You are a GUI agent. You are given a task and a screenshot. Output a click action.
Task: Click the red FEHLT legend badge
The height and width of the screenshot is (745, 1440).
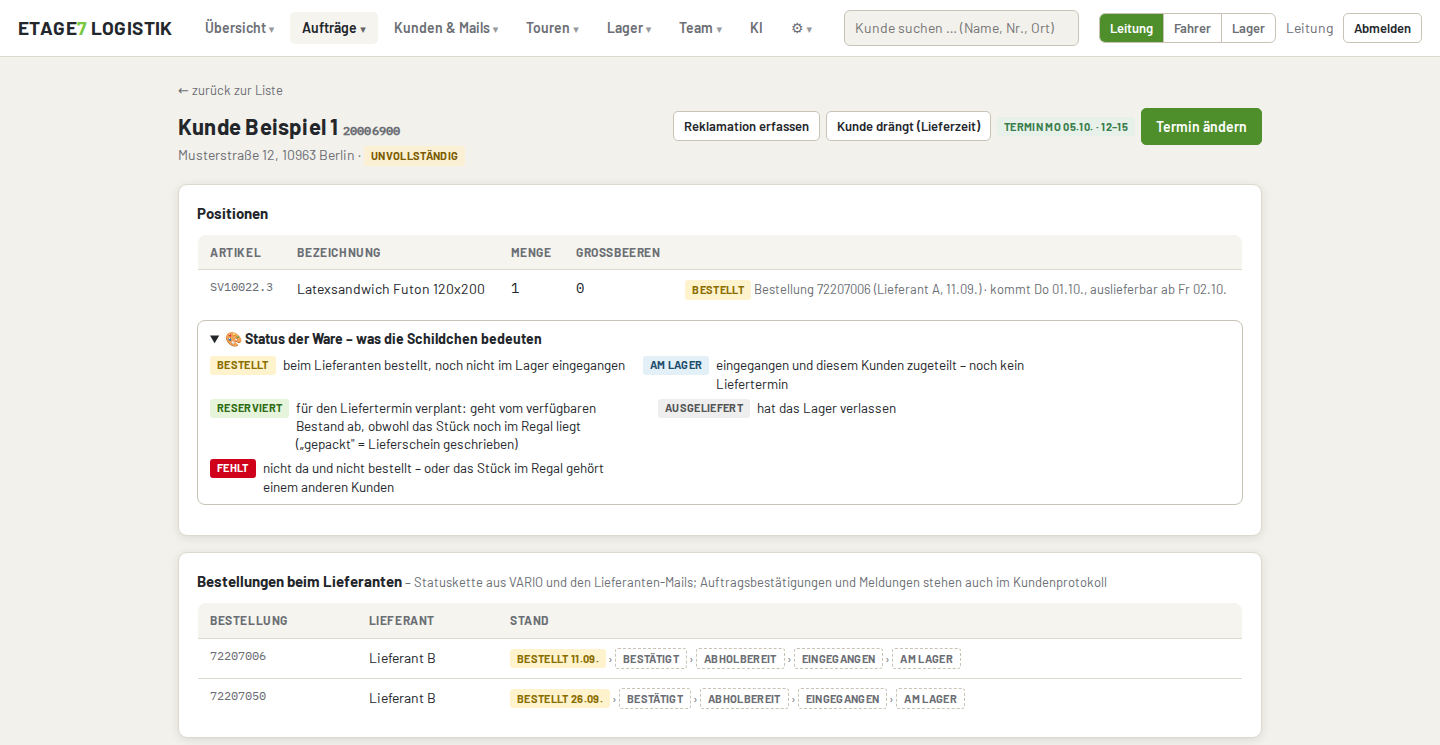pyautogui.click(x=233, y=468)
